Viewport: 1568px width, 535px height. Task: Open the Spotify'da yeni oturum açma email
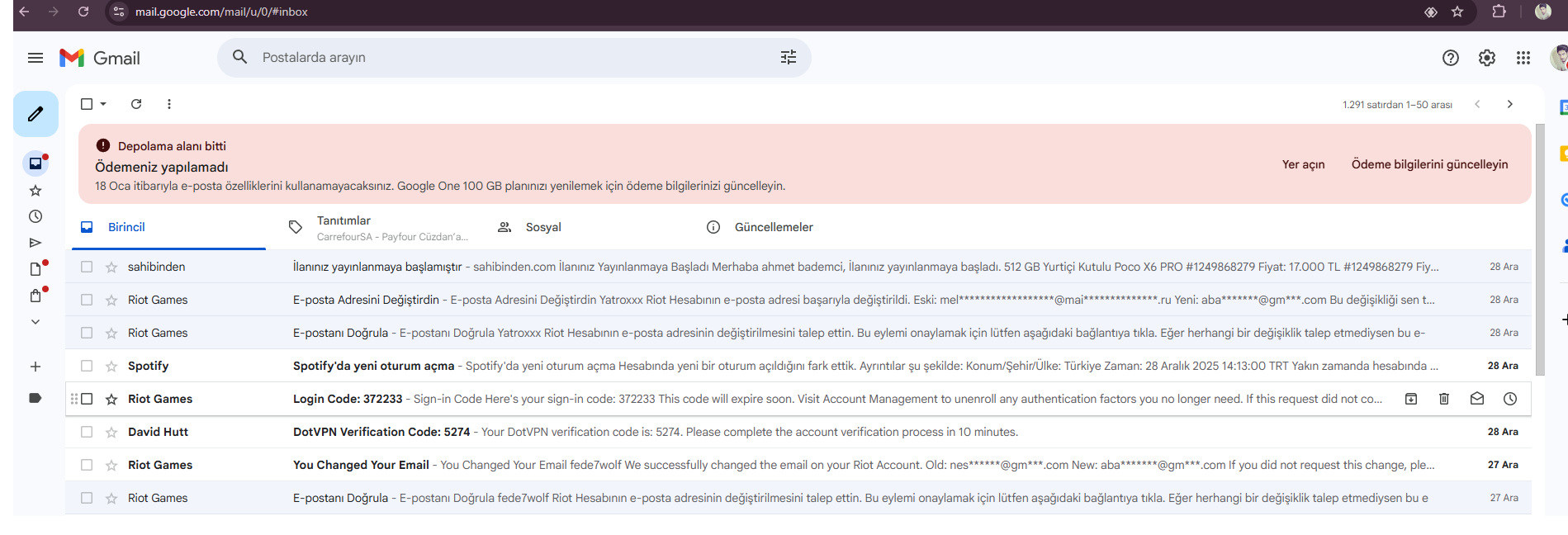pos(798,366)
